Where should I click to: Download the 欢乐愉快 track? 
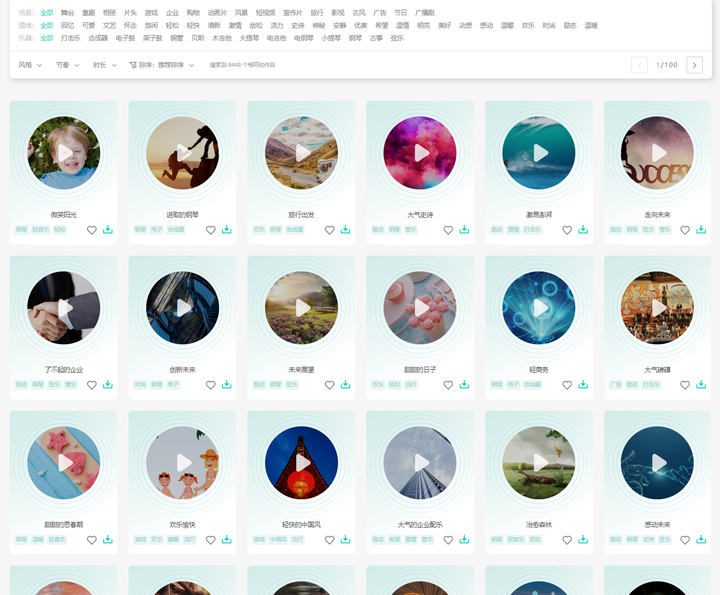tap(227, 539)
